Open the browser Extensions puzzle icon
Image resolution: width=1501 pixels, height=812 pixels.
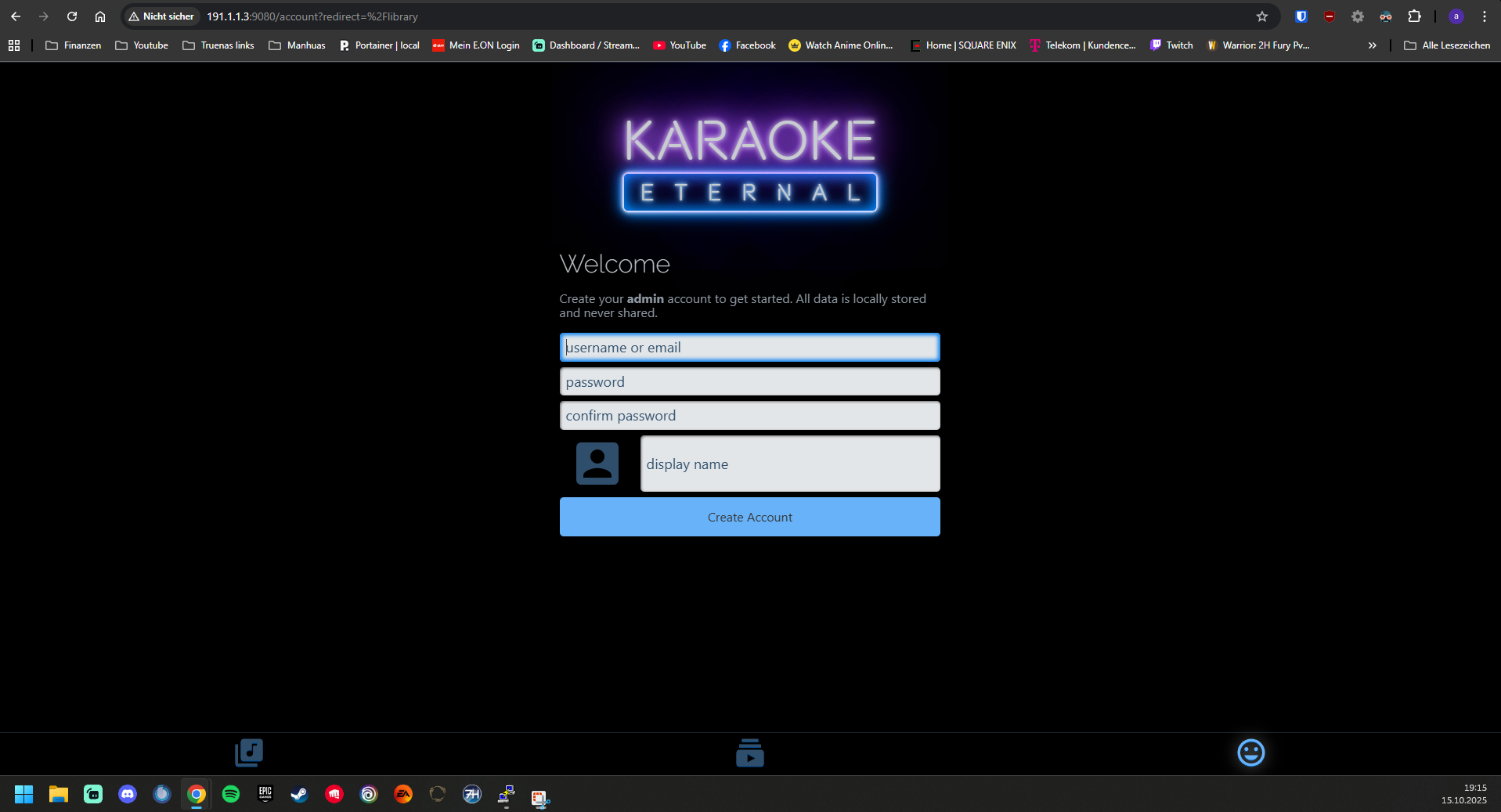pos(1414,16)
